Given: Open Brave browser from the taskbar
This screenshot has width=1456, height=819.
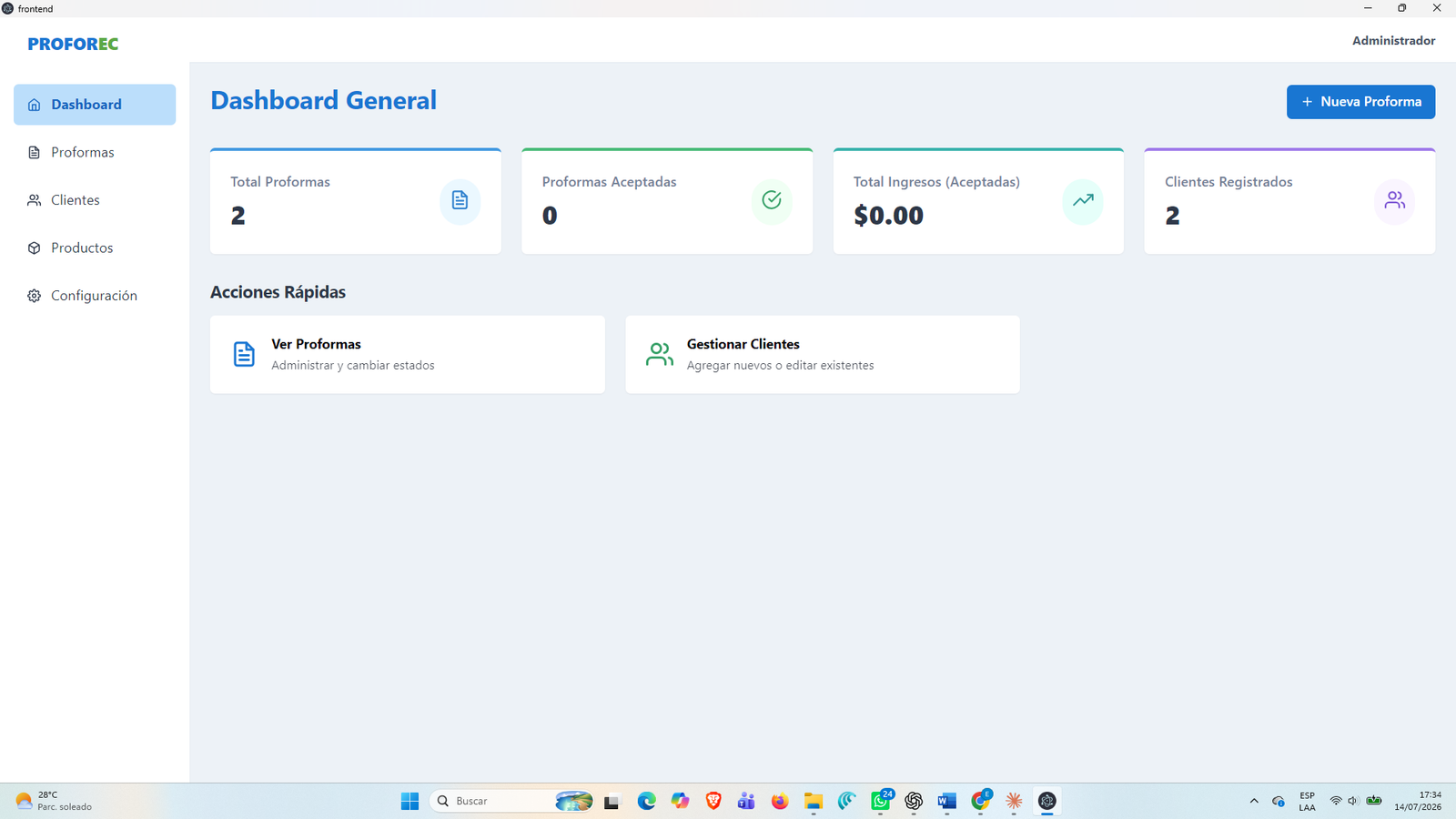Looking at the screenshot, I should click(713, 801).
